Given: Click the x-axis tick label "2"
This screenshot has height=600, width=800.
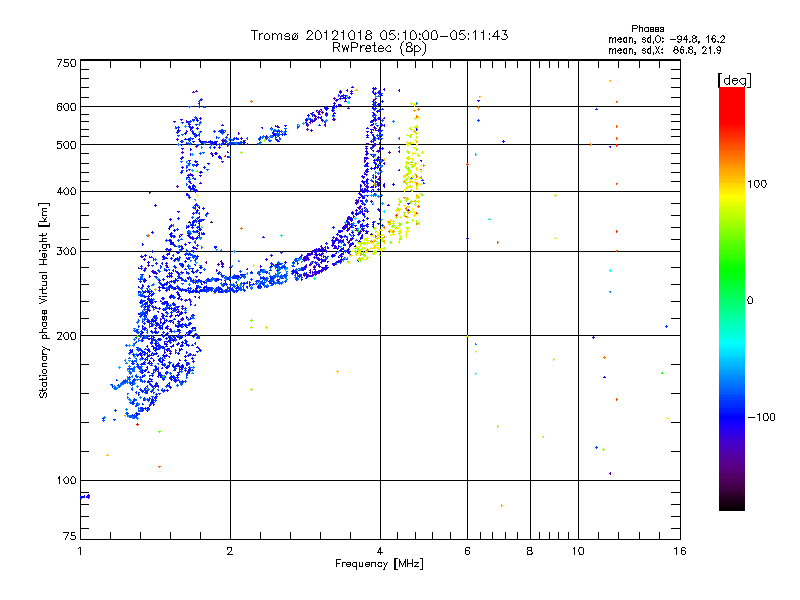Looking at the screenshot, I should point(230,551).
